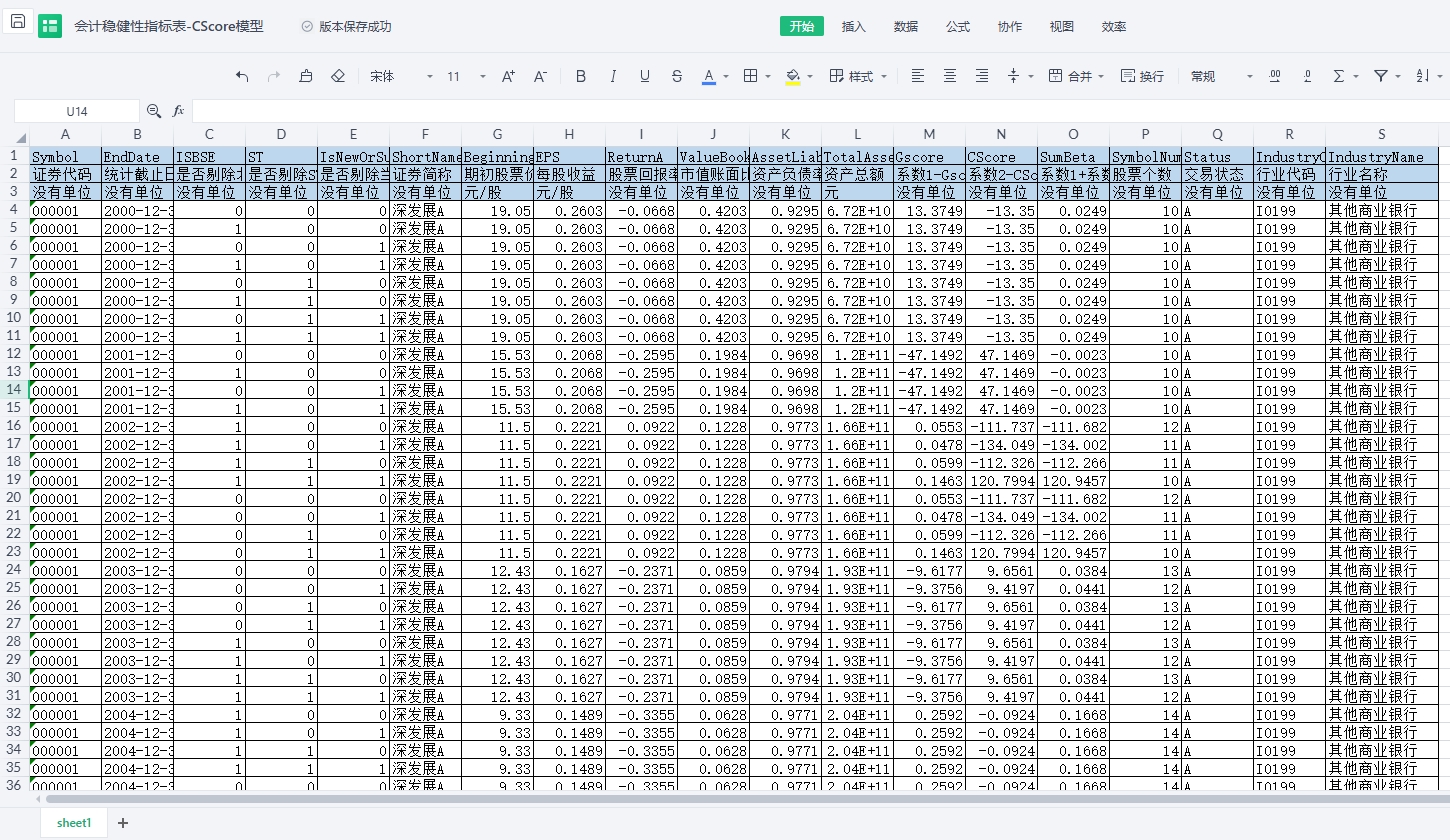Open the 宋体 font family dropdown

click(401, 76)
